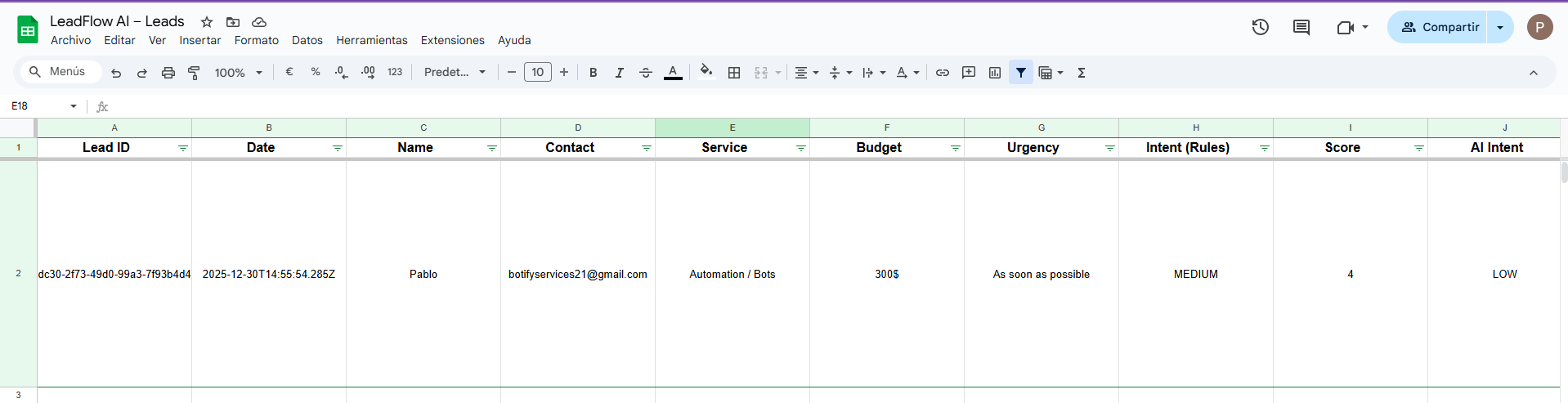Open vertical align dropdown

tap(840, 73)
